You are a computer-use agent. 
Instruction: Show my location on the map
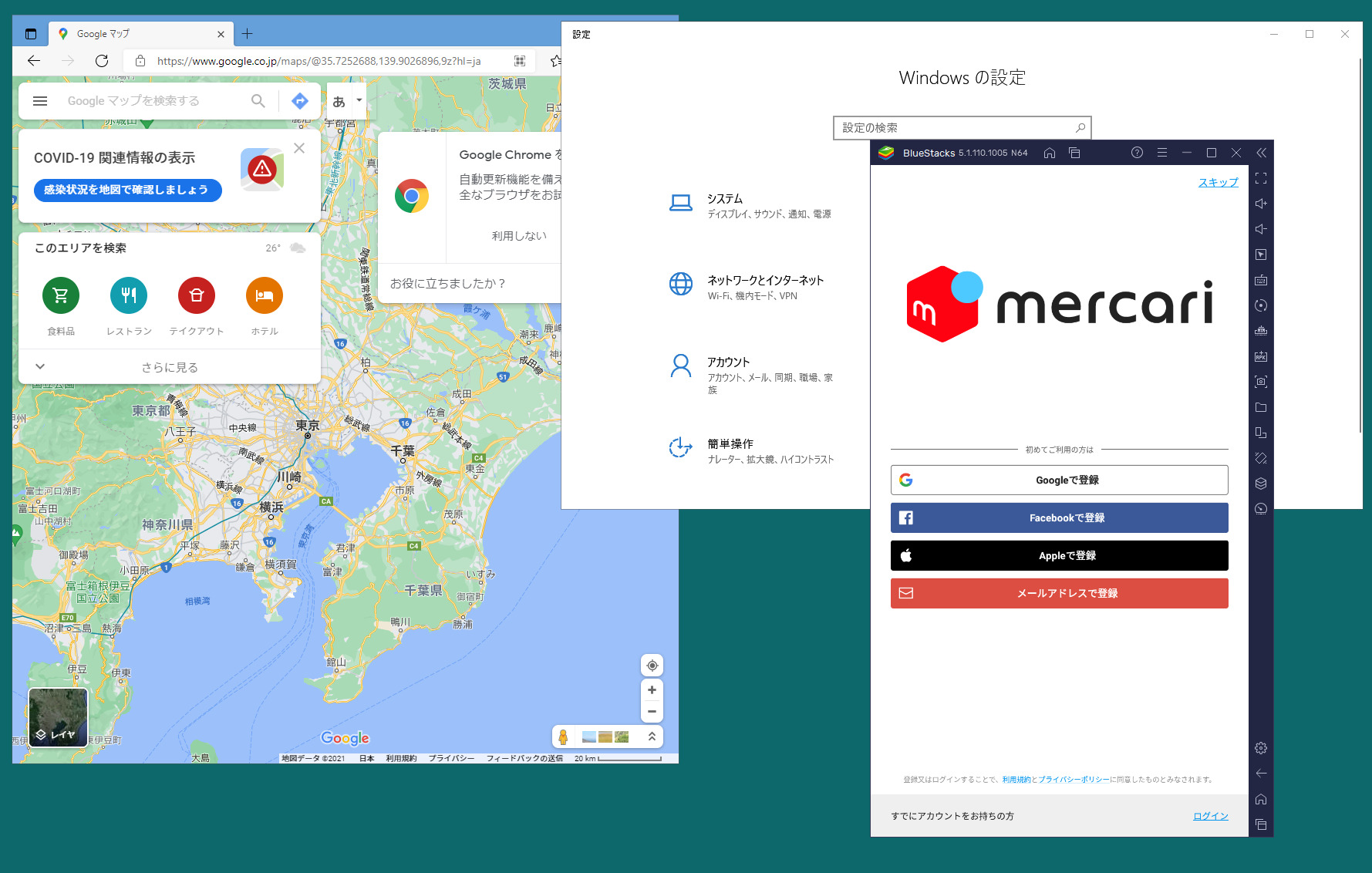tap(652, 666)
